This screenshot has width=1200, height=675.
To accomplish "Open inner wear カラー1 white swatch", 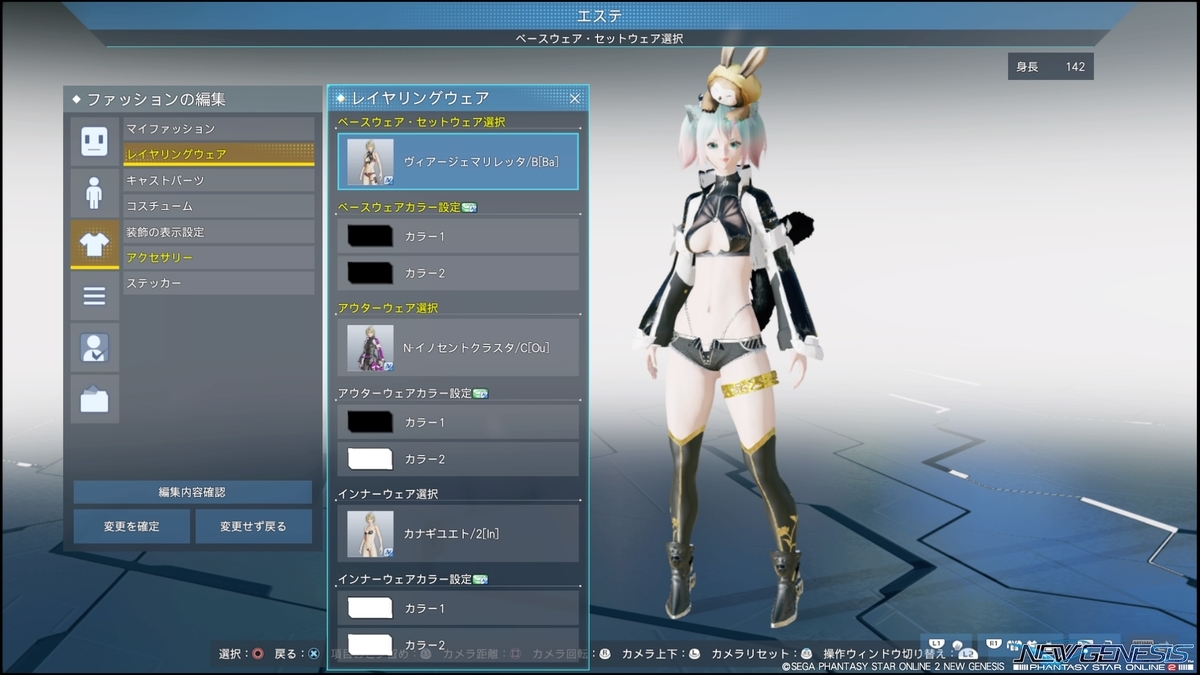I will click(370, 608).
